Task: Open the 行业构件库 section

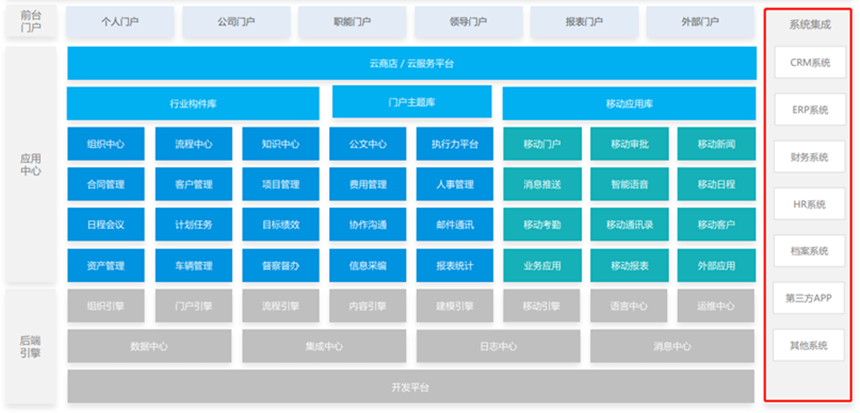Action: pos(193,103)
